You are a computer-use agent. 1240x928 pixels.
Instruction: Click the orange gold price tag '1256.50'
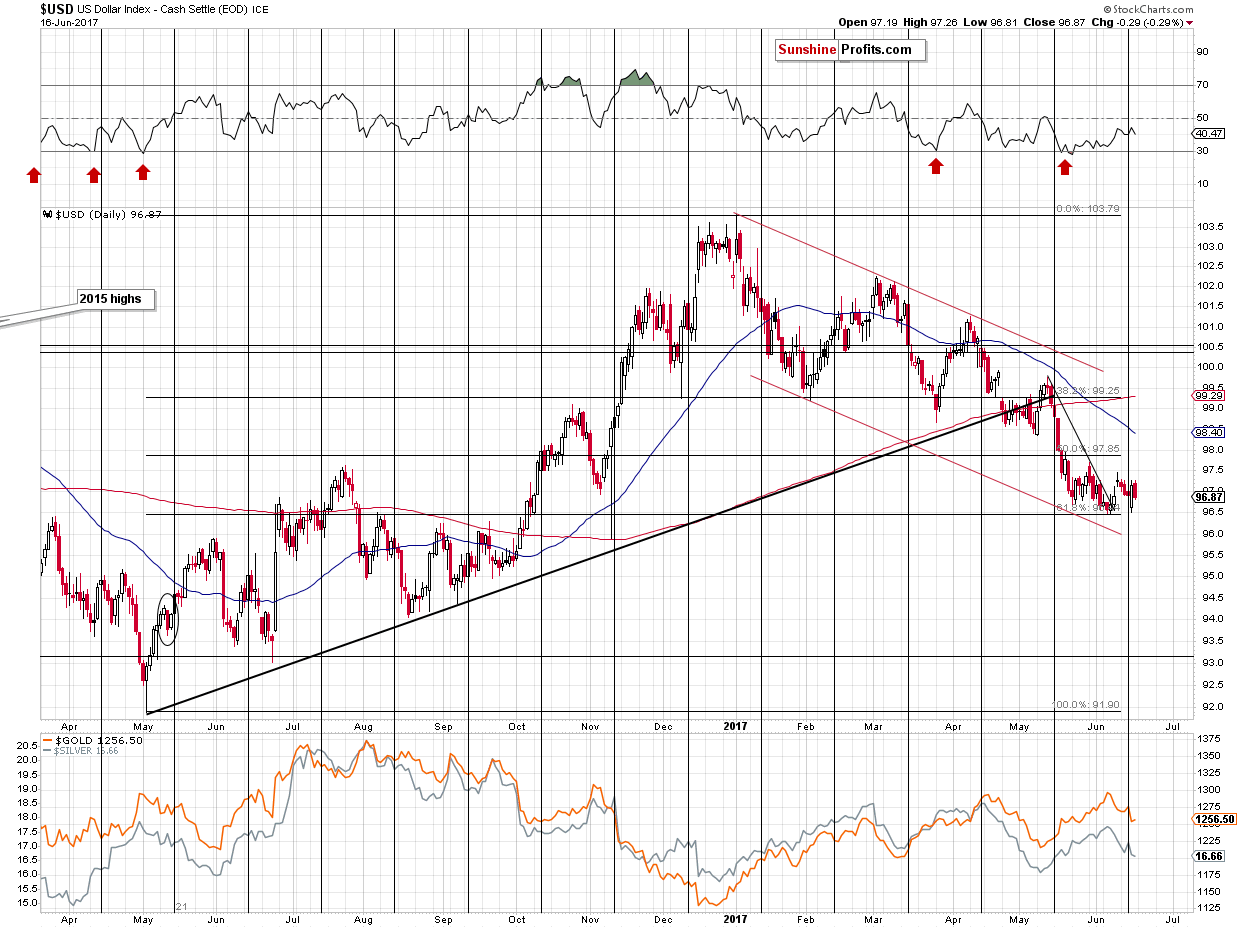tap(1212, 819)
